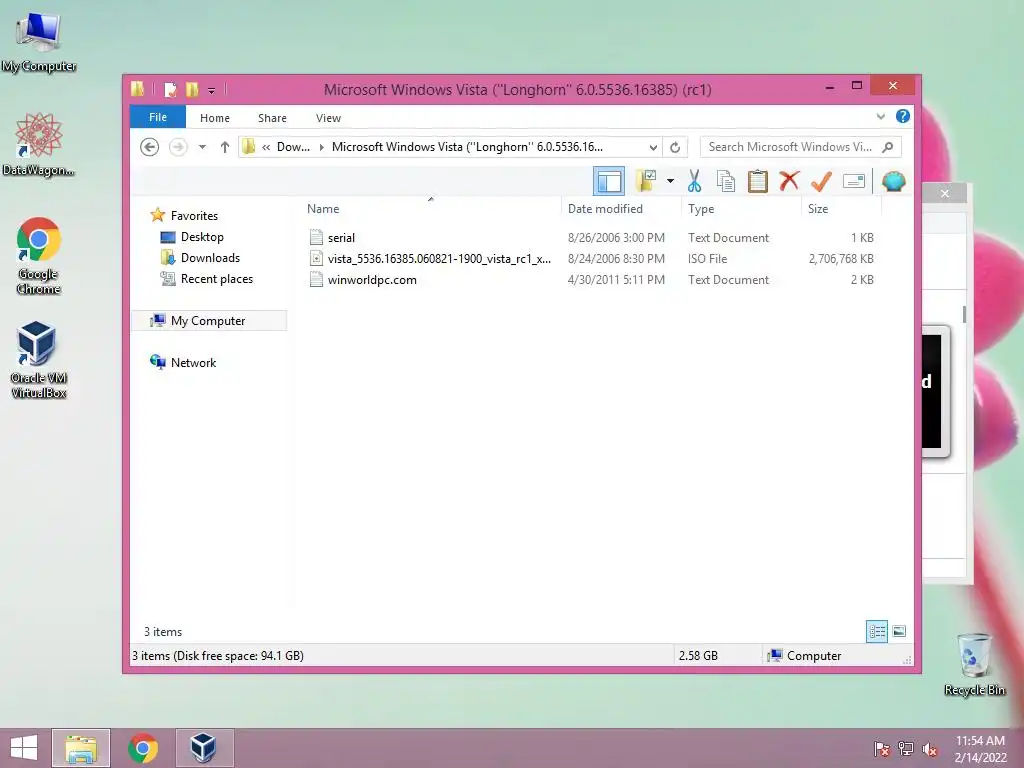Open breadcrumb arrow after Dow...
Screen dimensions: 1024x768
point(321,148)
